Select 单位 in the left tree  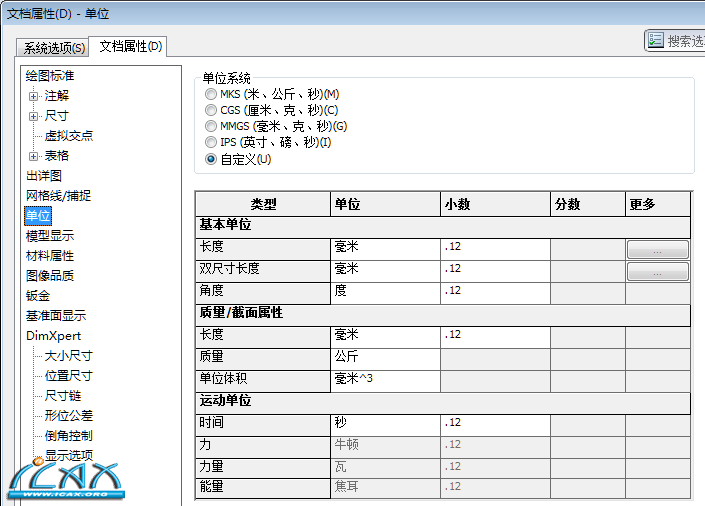click(x=38, y=216)
